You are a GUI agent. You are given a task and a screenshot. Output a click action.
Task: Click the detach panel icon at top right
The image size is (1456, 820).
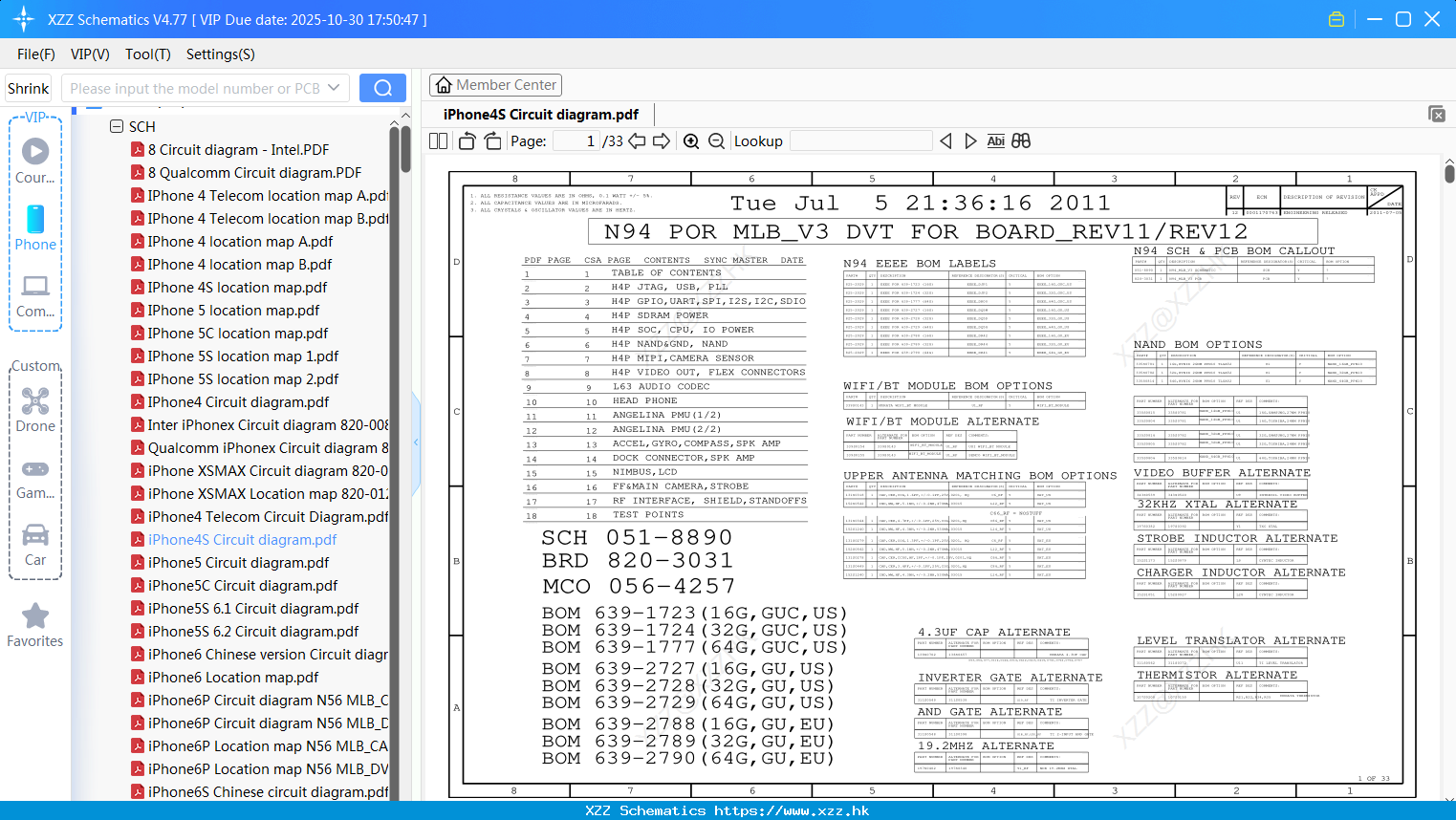click(1437, 114)
